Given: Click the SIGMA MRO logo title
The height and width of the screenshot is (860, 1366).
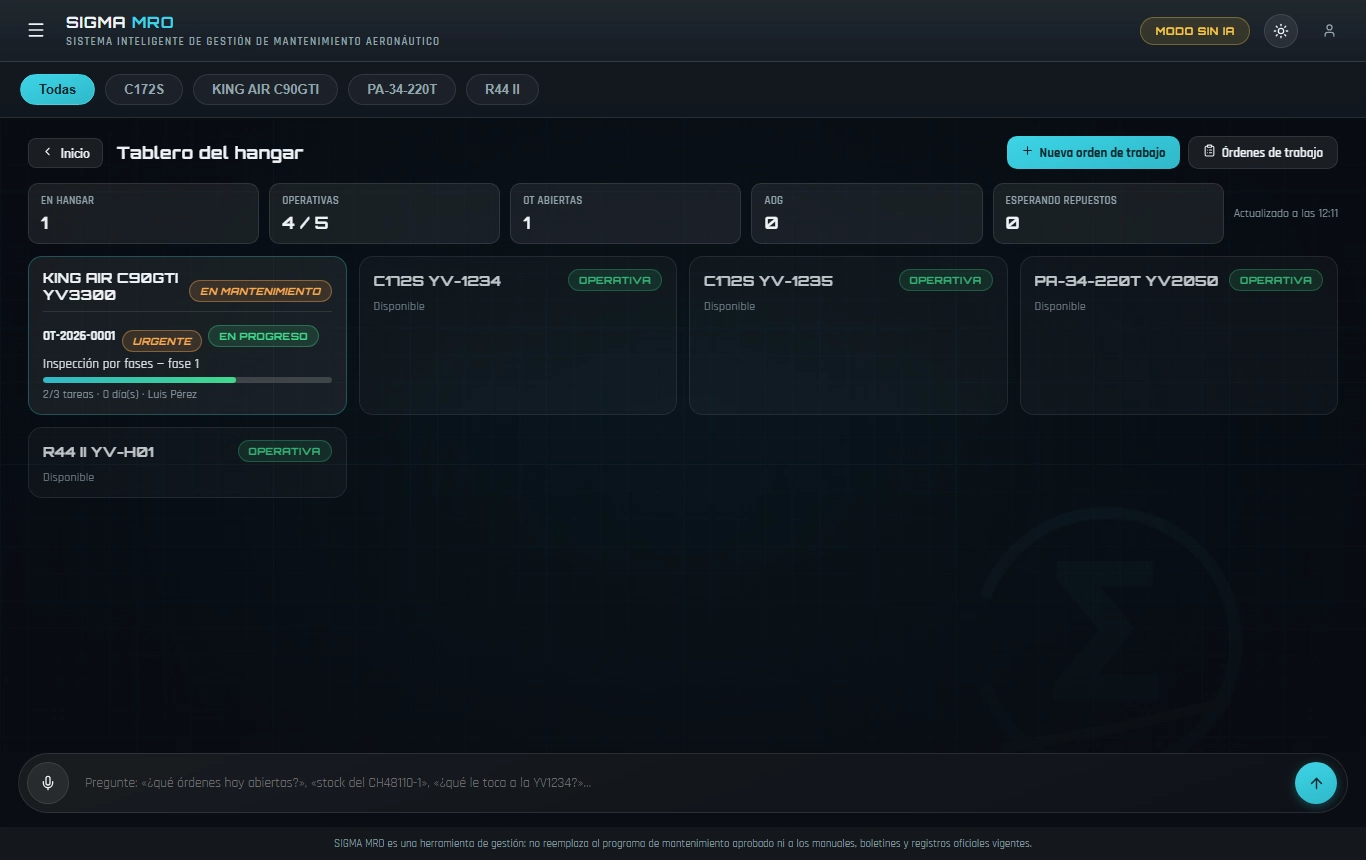Looking at the screenshot, I should tap(120, 22).
